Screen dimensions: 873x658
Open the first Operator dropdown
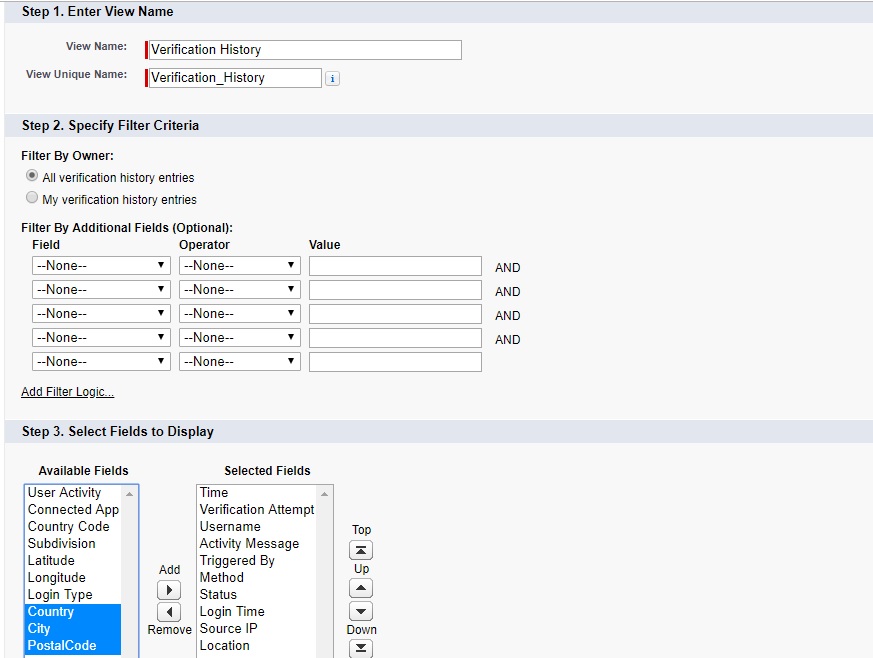239,265
